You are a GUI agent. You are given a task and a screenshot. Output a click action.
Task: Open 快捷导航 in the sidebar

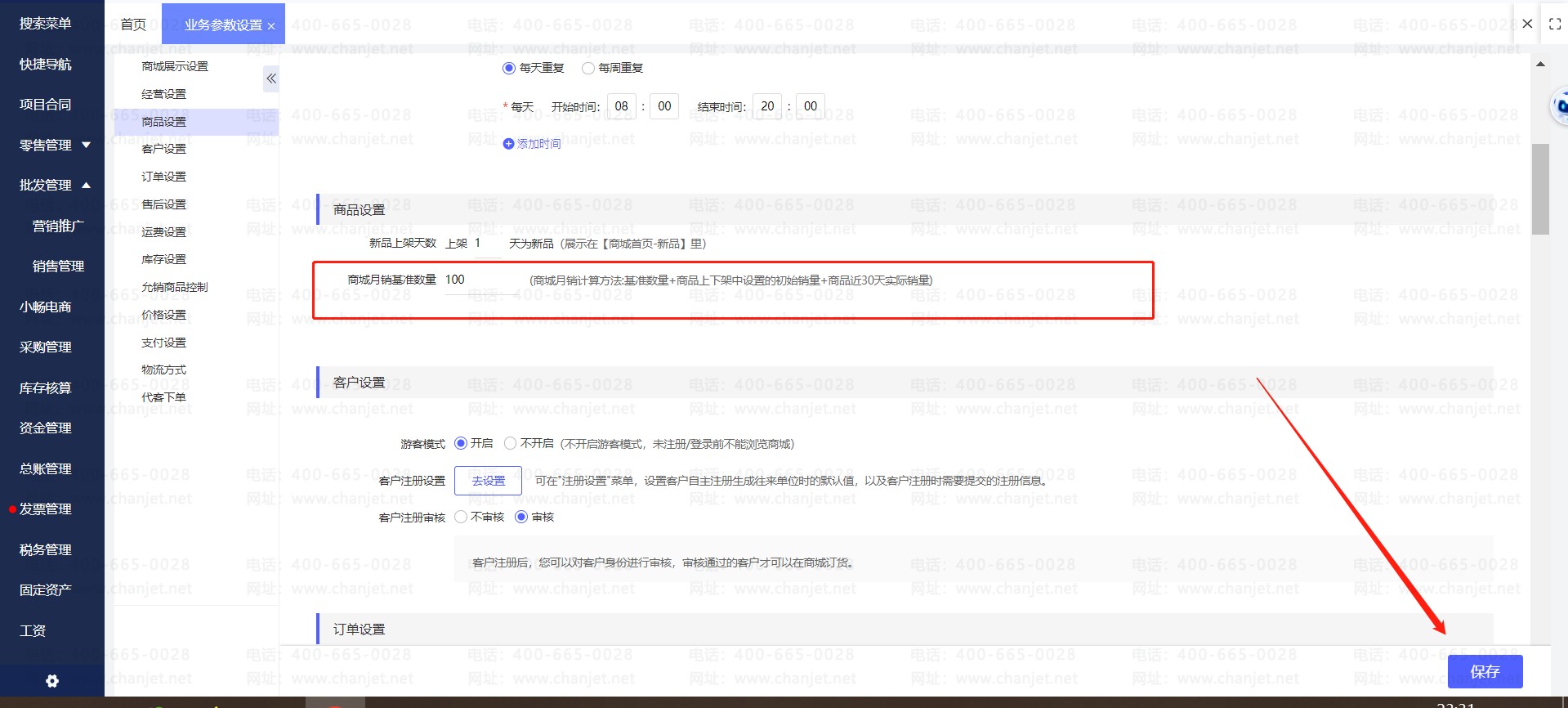pos(46,64)
